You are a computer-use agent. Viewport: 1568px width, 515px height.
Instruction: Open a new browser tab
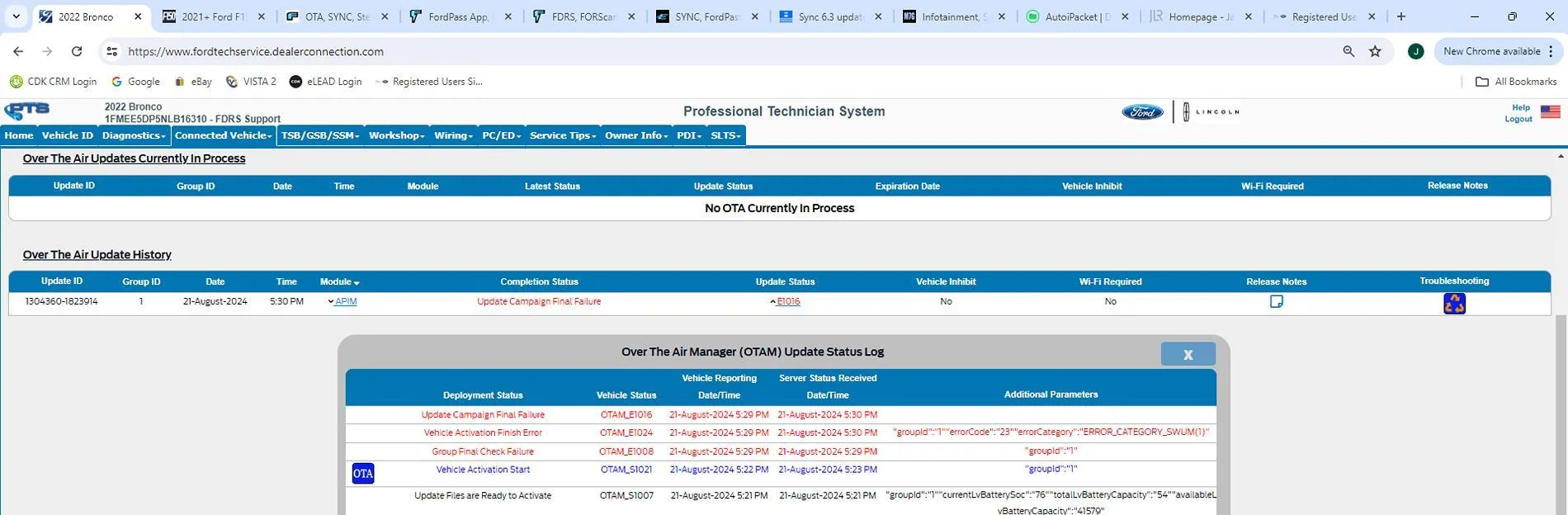[1400, 17]
